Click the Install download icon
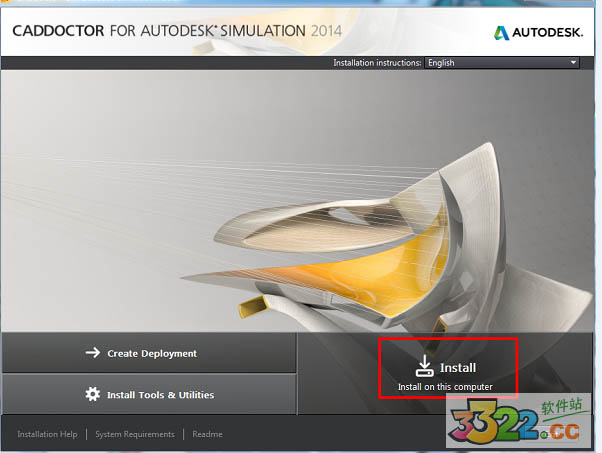 [425, 366]
